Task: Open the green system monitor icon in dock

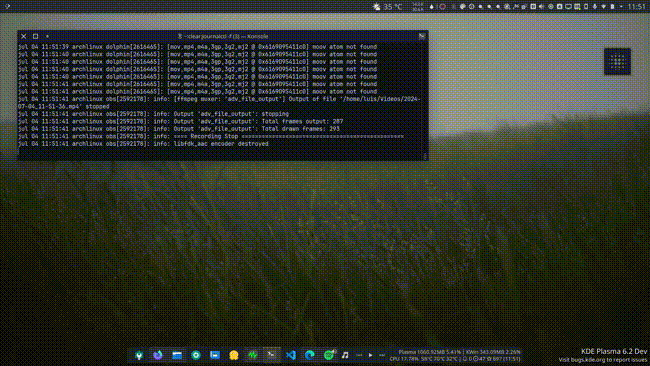Action: click(x=253, y=355)
